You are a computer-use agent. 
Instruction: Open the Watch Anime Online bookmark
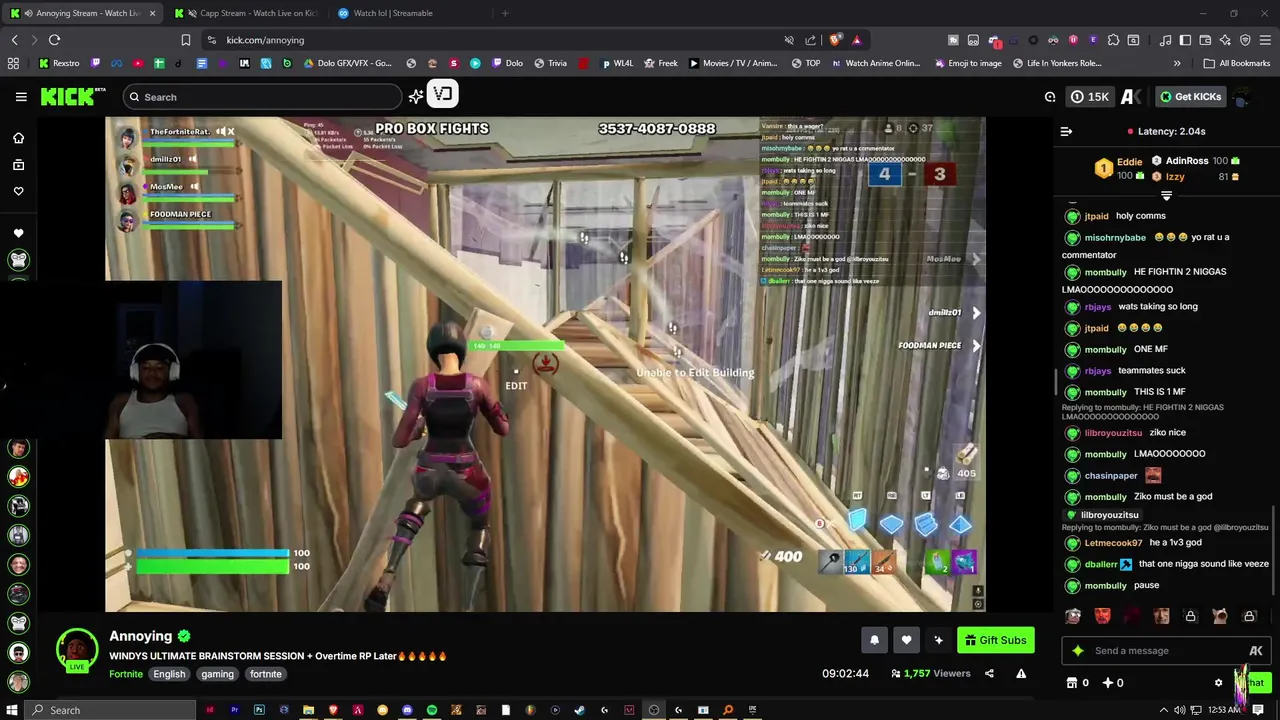click(x=874, y=63)
